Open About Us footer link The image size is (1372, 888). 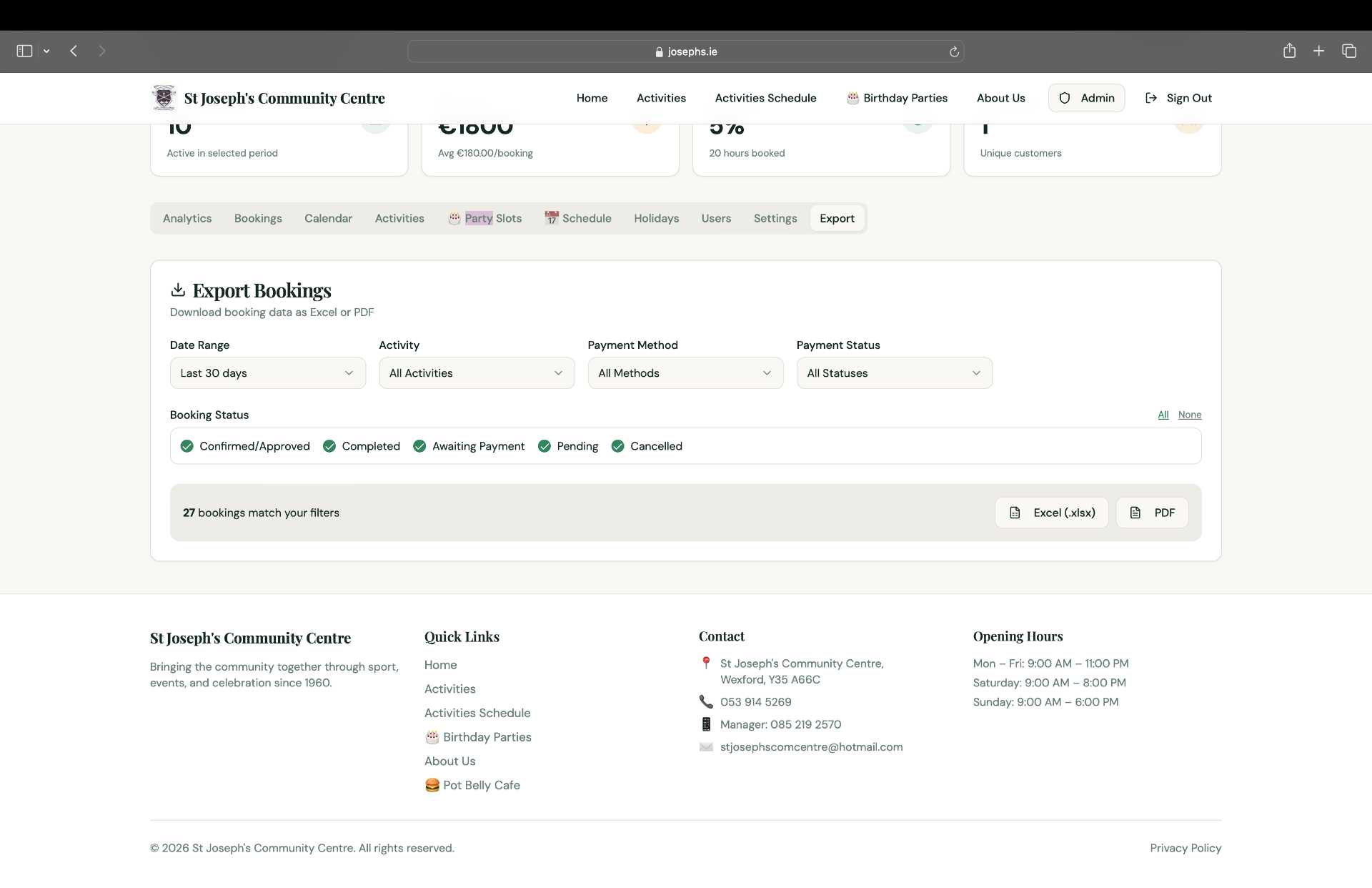click(x=449, y=761)
